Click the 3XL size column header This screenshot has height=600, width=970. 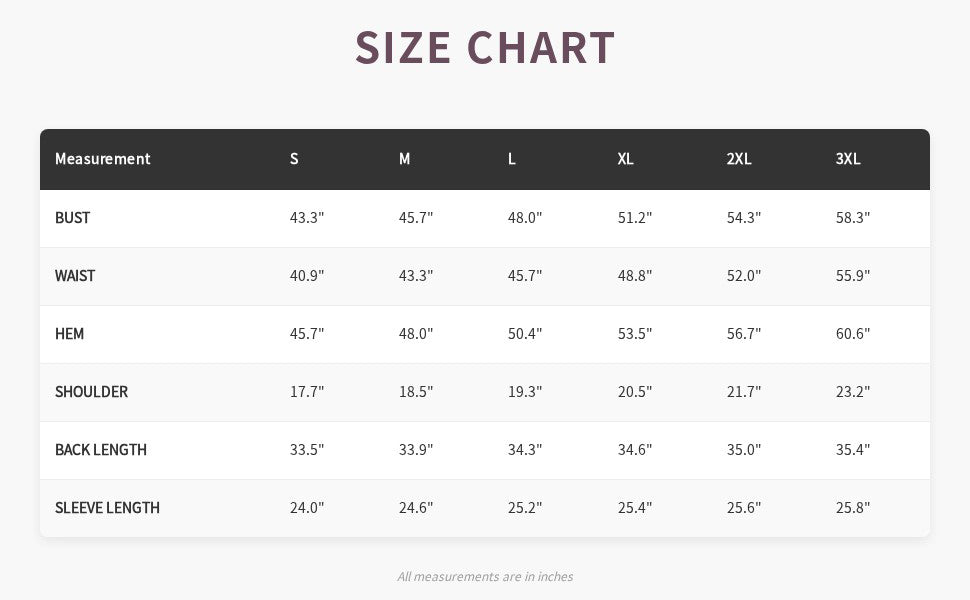[x=848, y=159]
